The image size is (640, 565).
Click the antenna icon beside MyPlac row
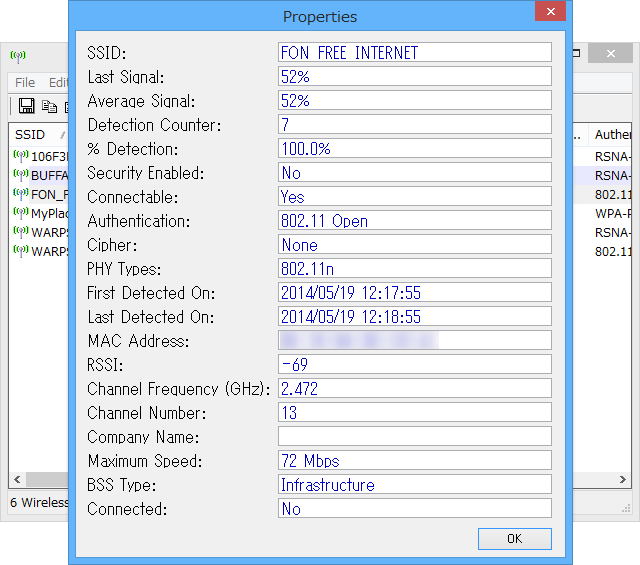(x=20, y=213)
